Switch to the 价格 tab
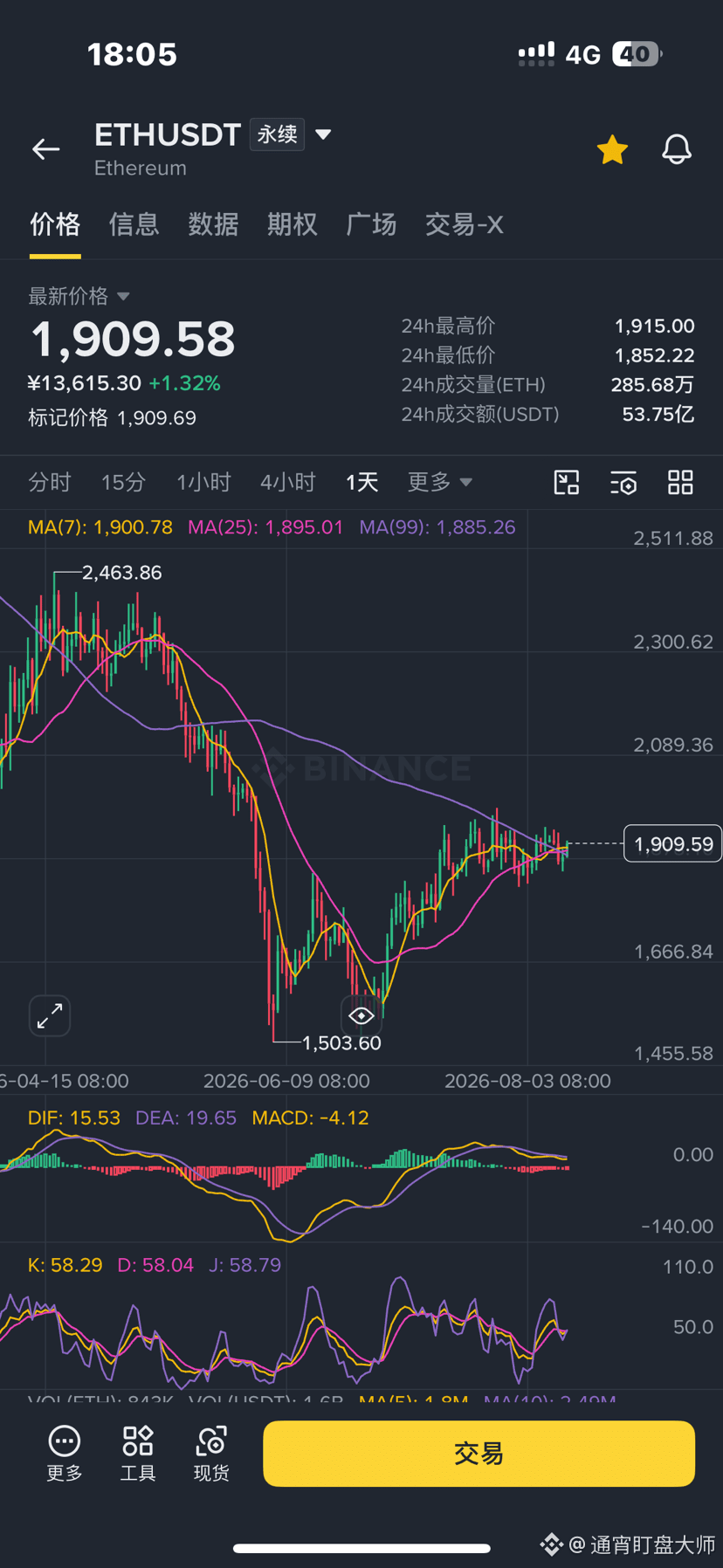Image resolution: width=723 pixels, height=1568 pixels. [x=55, y=224]
